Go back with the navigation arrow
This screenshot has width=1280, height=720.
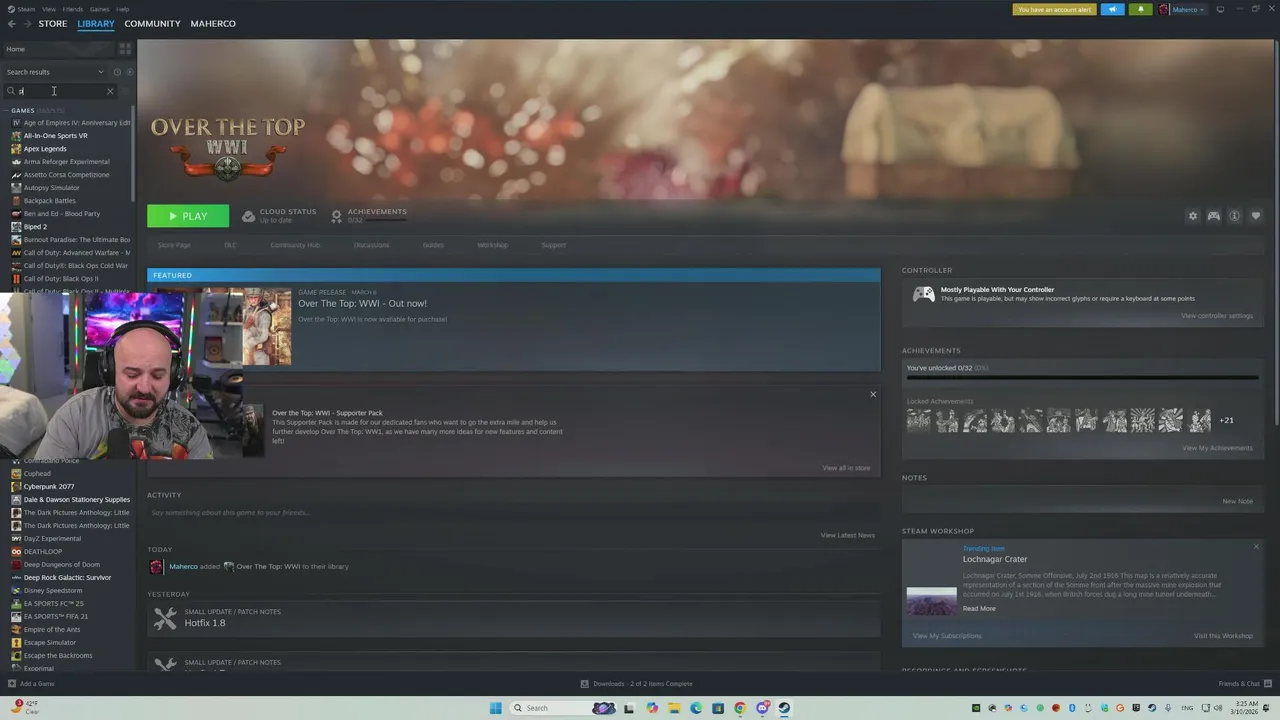(12, 24)
